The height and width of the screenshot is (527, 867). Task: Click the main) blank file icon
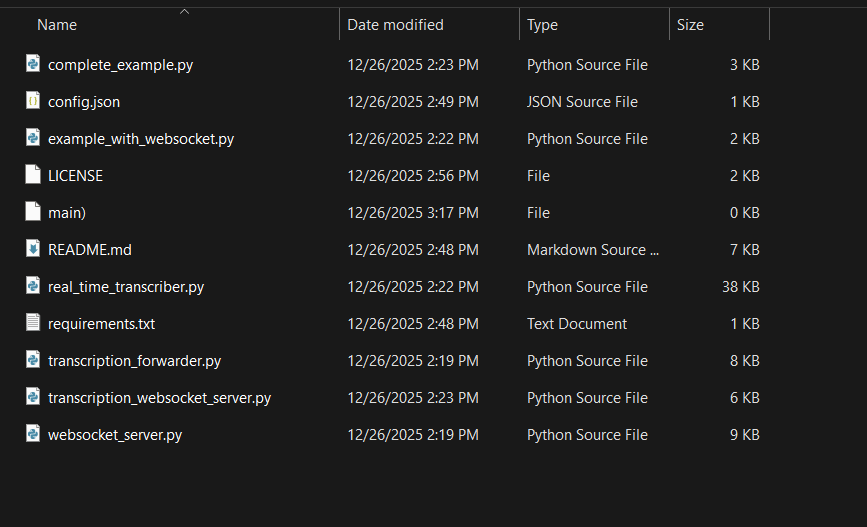click(33, 212)
